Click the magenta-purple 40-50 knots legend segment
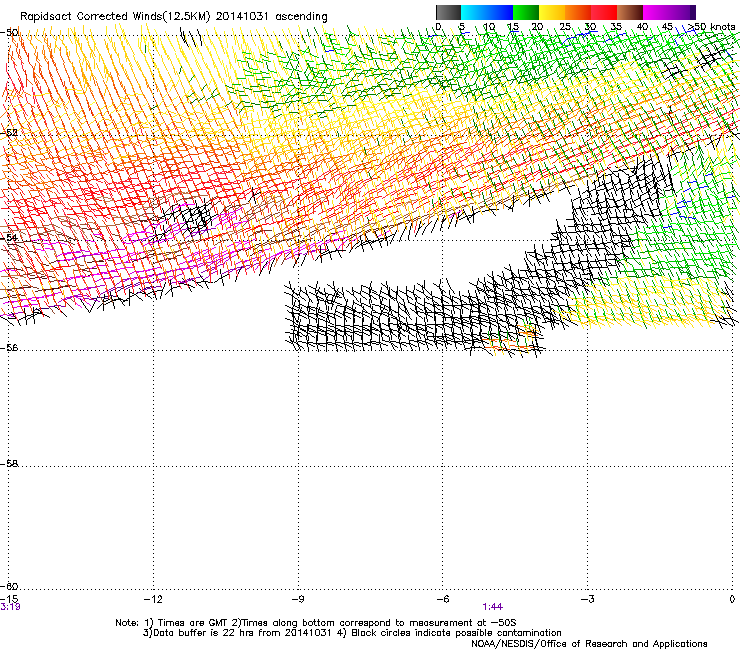This screenshot has height=650, width=740. pyautogui.click(x=669, y=12)
